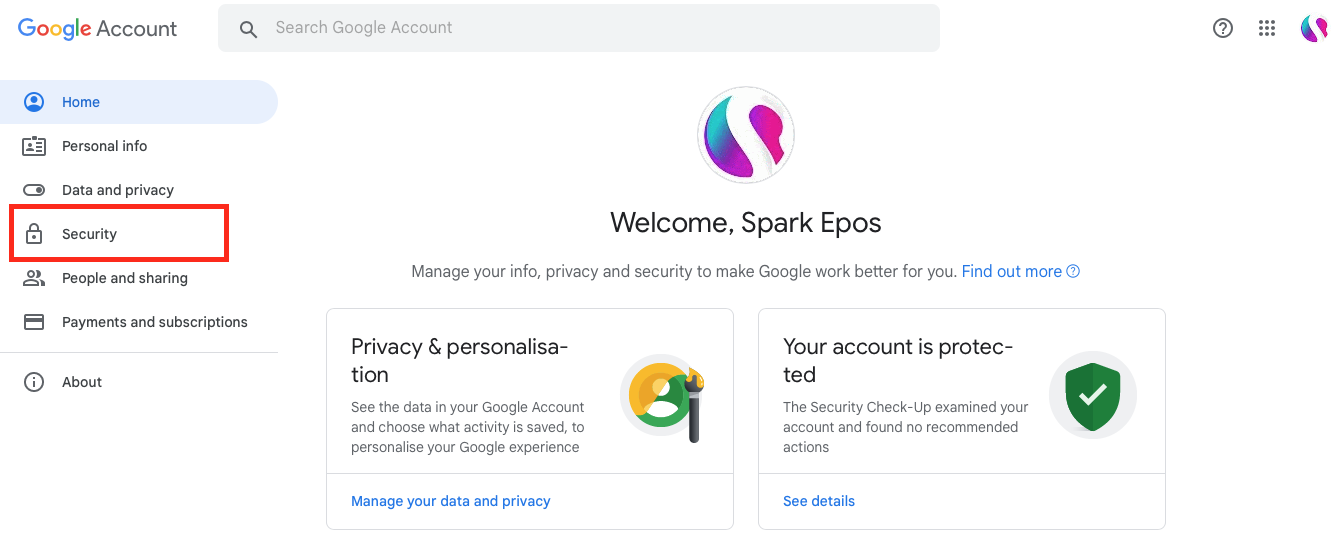This screenshot has width=1344, height=547.
Task: Click the People and sharing icon
Action: [34, 278]
